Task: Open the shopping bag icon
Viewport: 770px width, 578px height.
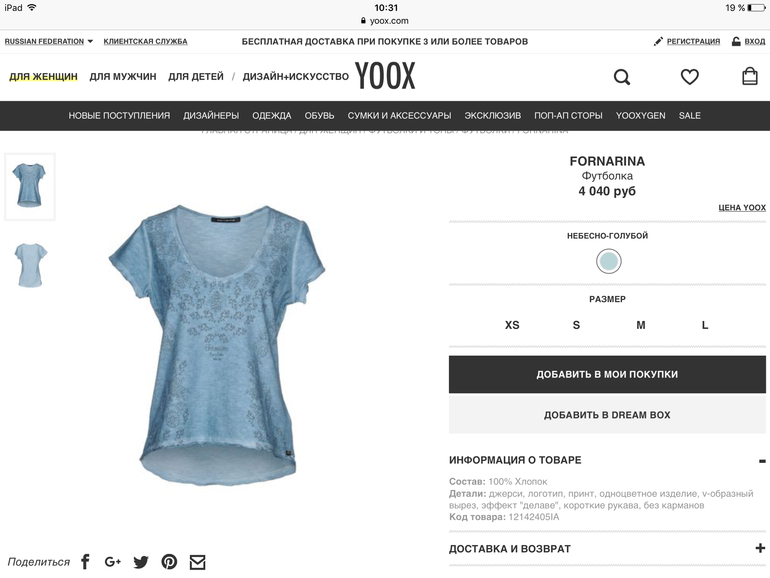Action: pos(749,77)
